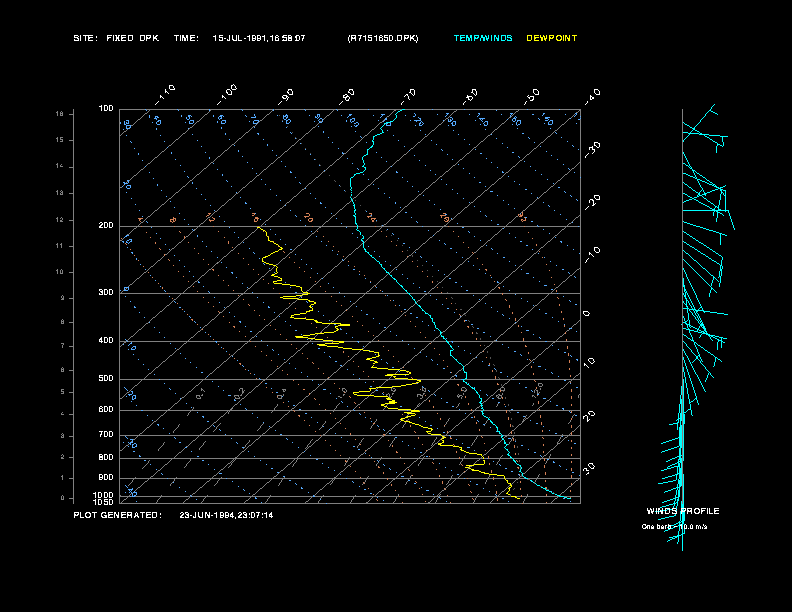This screenshot has height=612, width=792.
Task: Click the file name (R7151650.OPK)
Action: [x=384, y=38]
